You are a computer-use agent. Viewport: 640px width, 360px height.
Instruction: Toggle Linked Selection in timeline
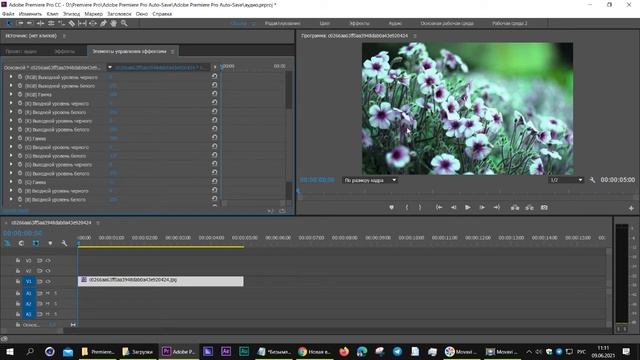pyautogui.click(x=36, y=243)
